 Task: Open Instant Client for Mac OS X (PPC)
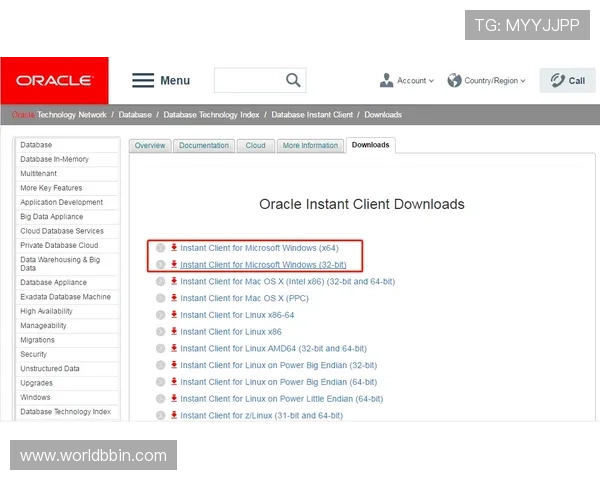click(245, 298)
